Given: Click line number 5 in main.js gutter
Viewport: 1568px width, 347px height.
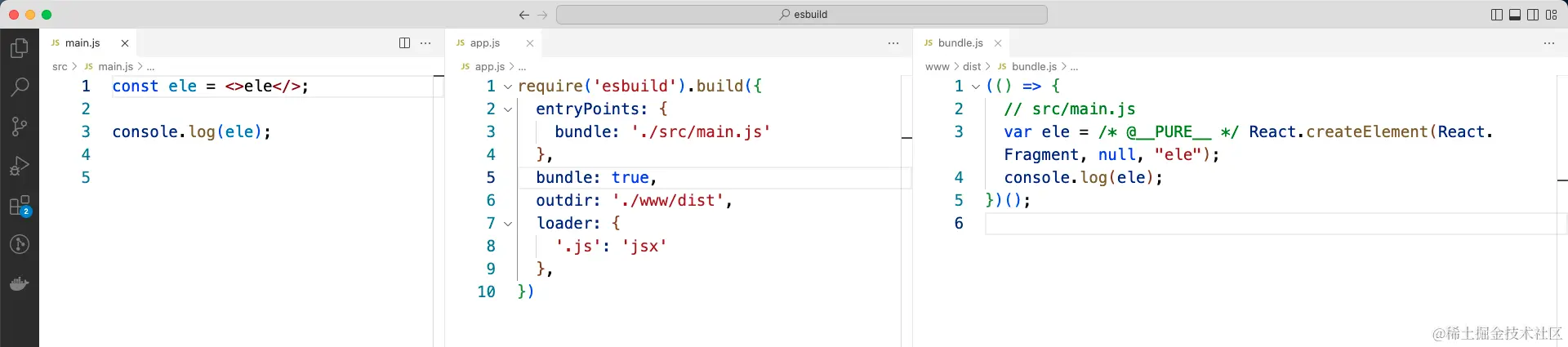Looking at the screenshot, I should point(86,178).
